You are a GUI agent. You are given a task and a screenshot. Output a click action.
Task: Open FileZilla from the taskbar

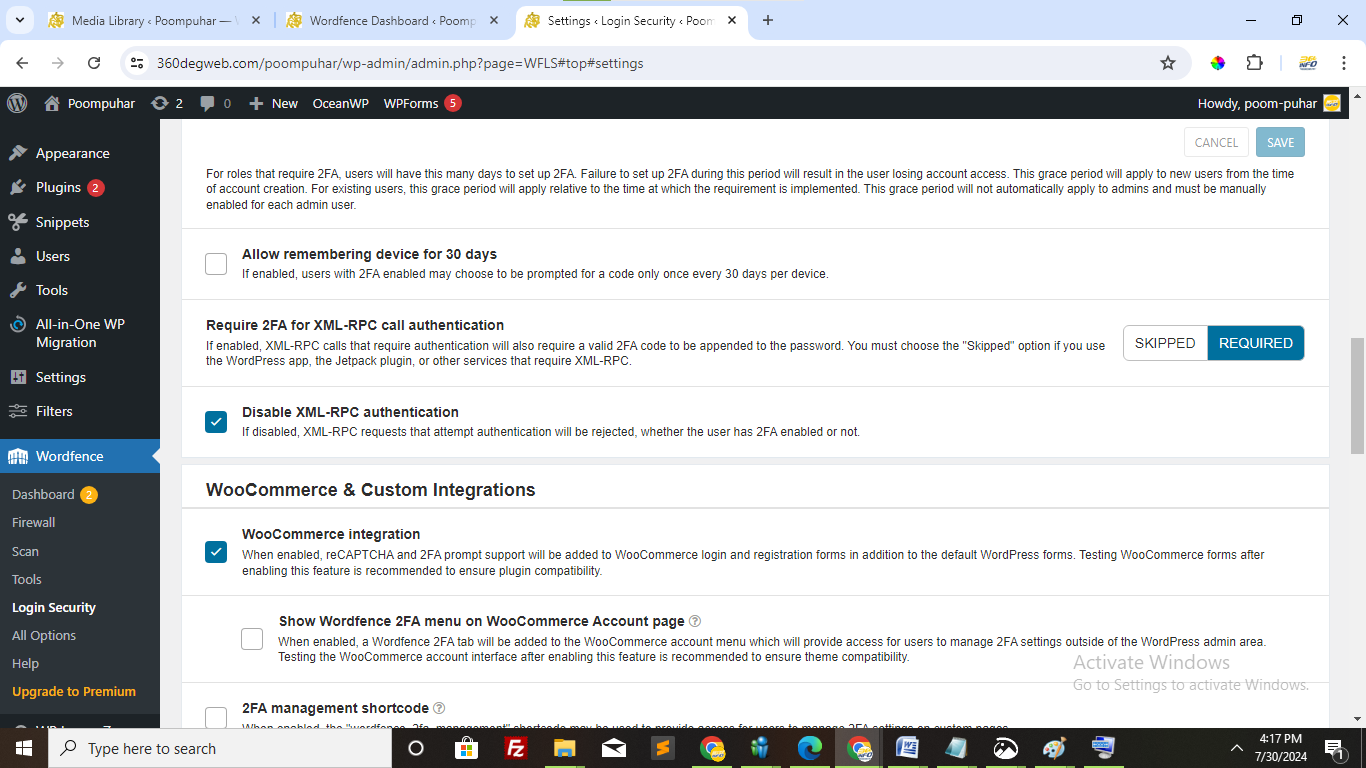516,748
